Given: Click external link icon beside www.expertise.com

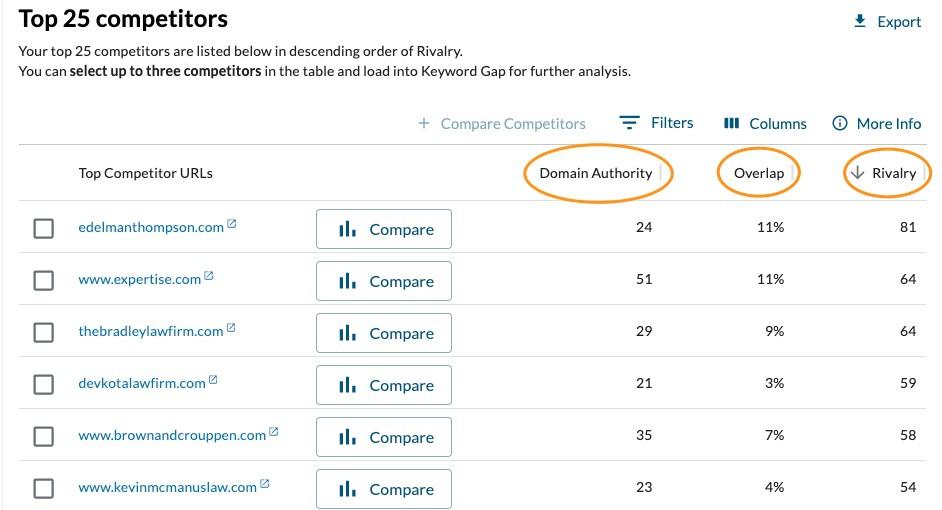Looking at the screenshot, I should [209, 277].
